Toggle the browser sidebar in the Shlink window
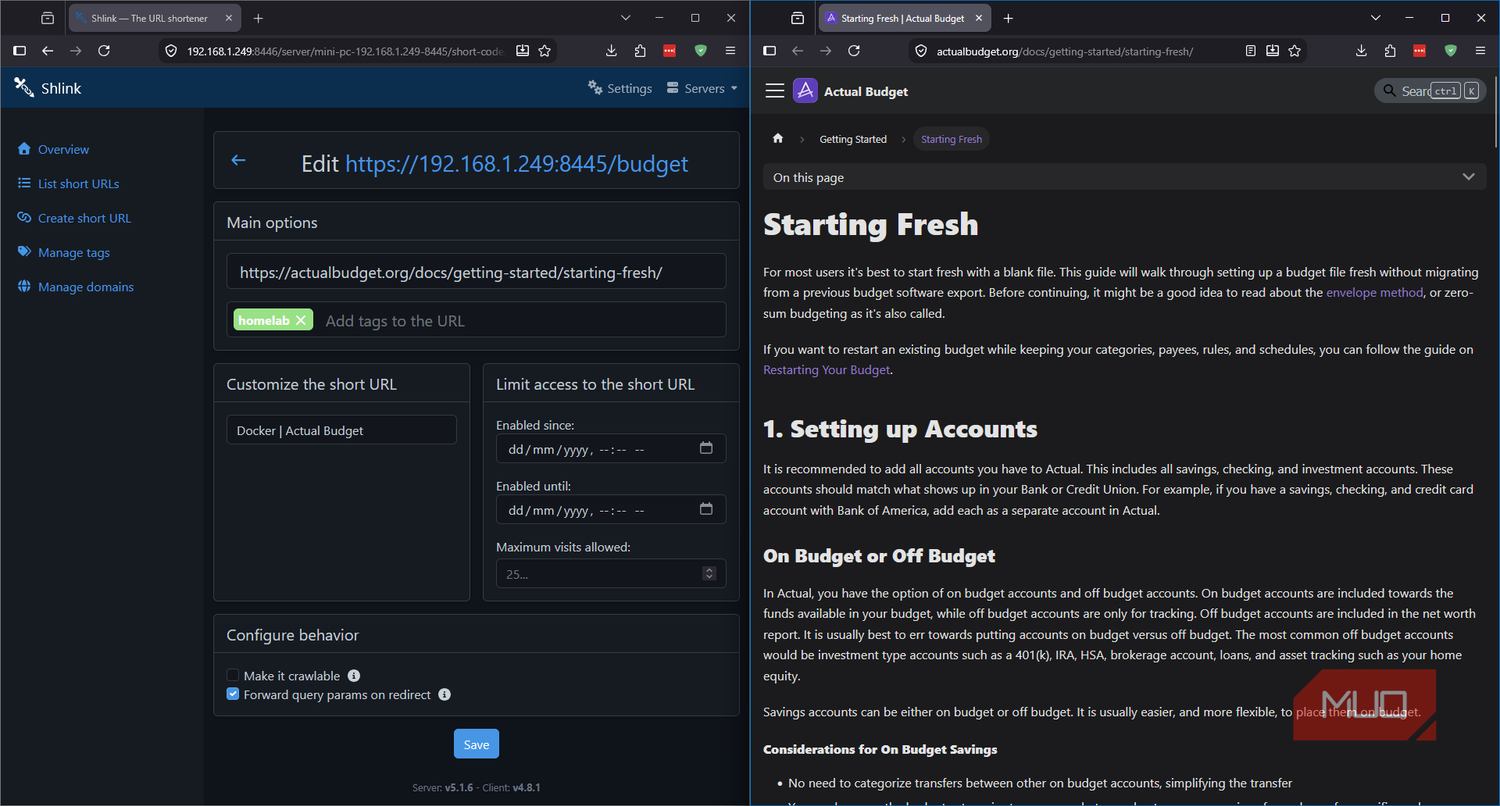Image resolution: width=1500 pixels, height=806 pixels. [x=19, y=51]
